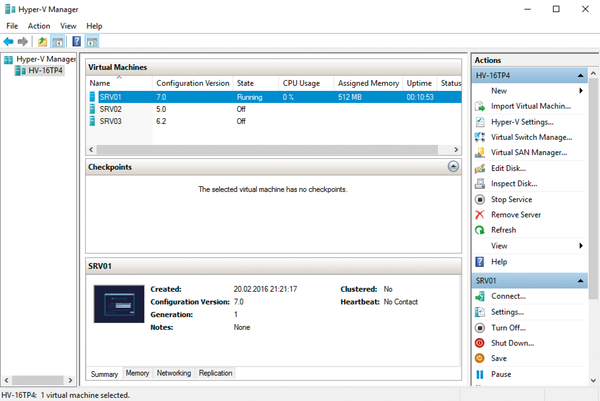The width and height of the screenshot is (600, 401).
Task: Select the SRV03 row name text
Action: (x=111, y=121)
